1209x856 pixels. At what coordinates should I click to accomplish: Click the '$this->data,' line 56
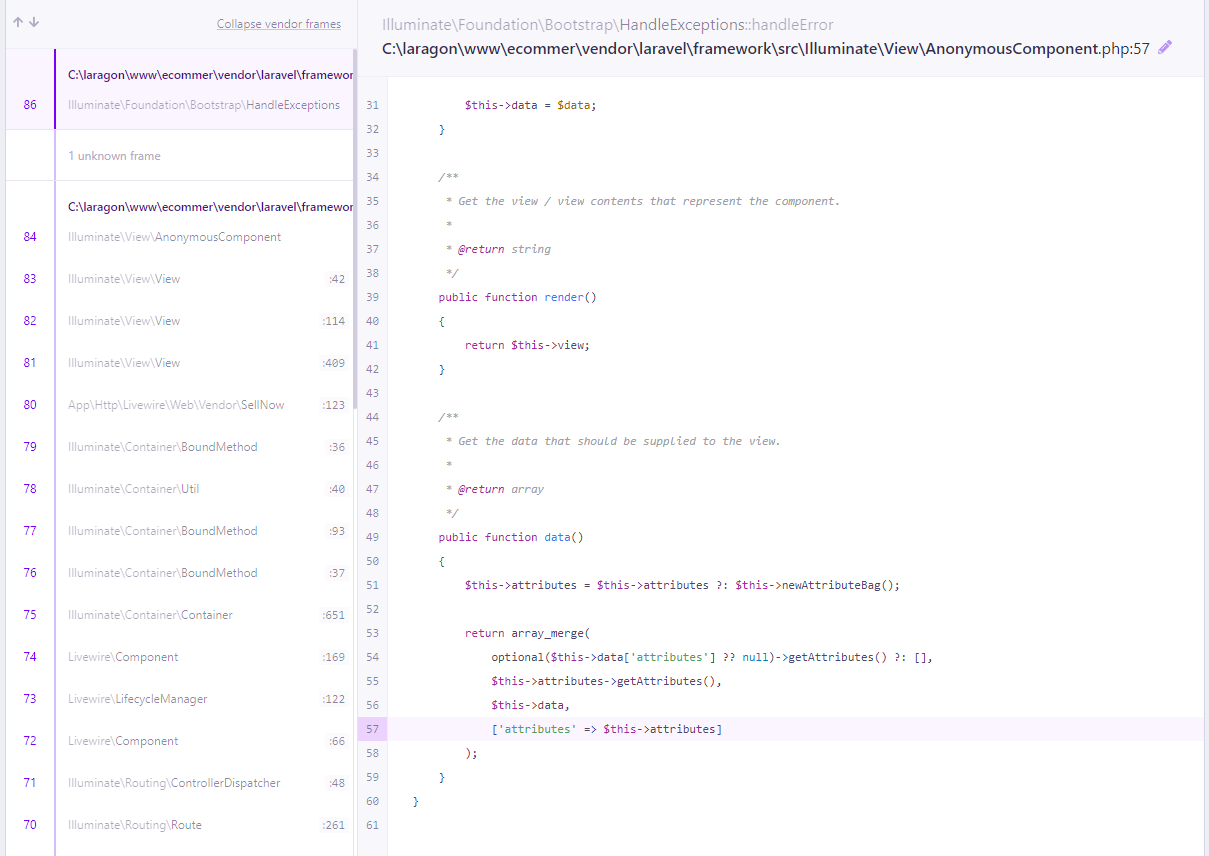[x=531, y=705]
